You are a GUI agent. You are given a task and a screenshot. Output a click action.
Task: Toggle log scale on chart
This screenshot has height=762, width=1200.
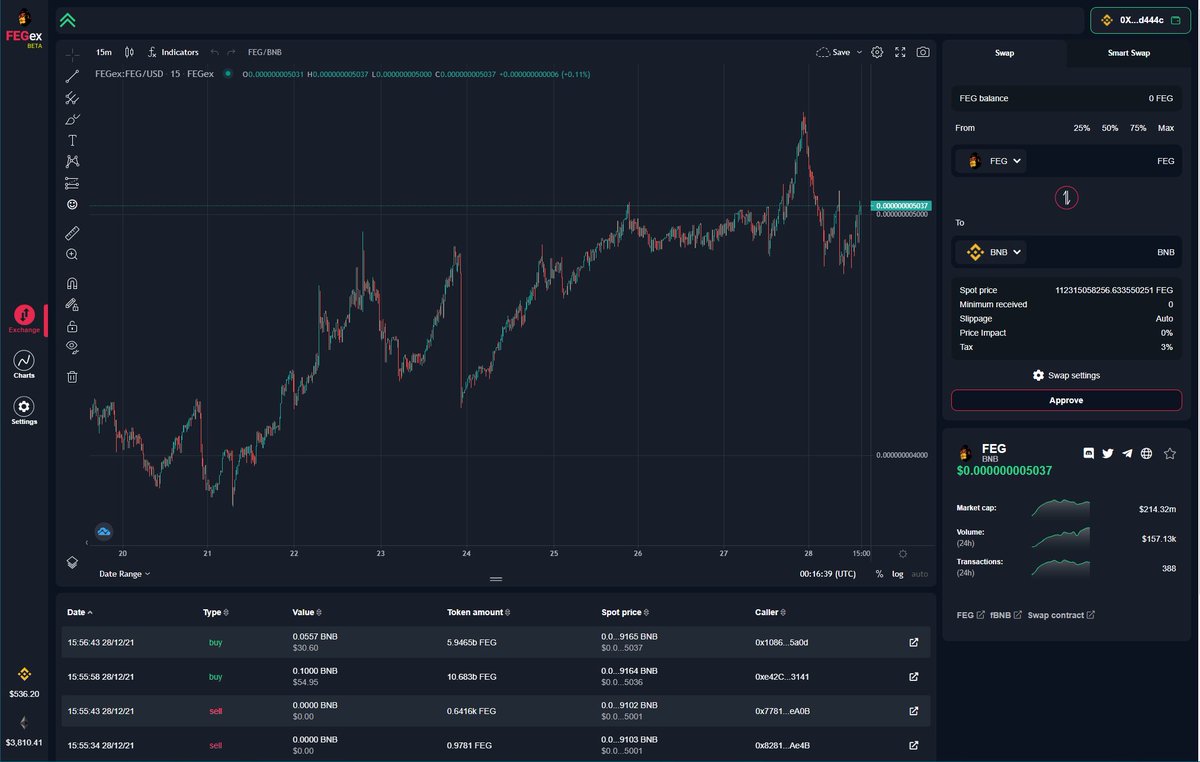(898, 574)
